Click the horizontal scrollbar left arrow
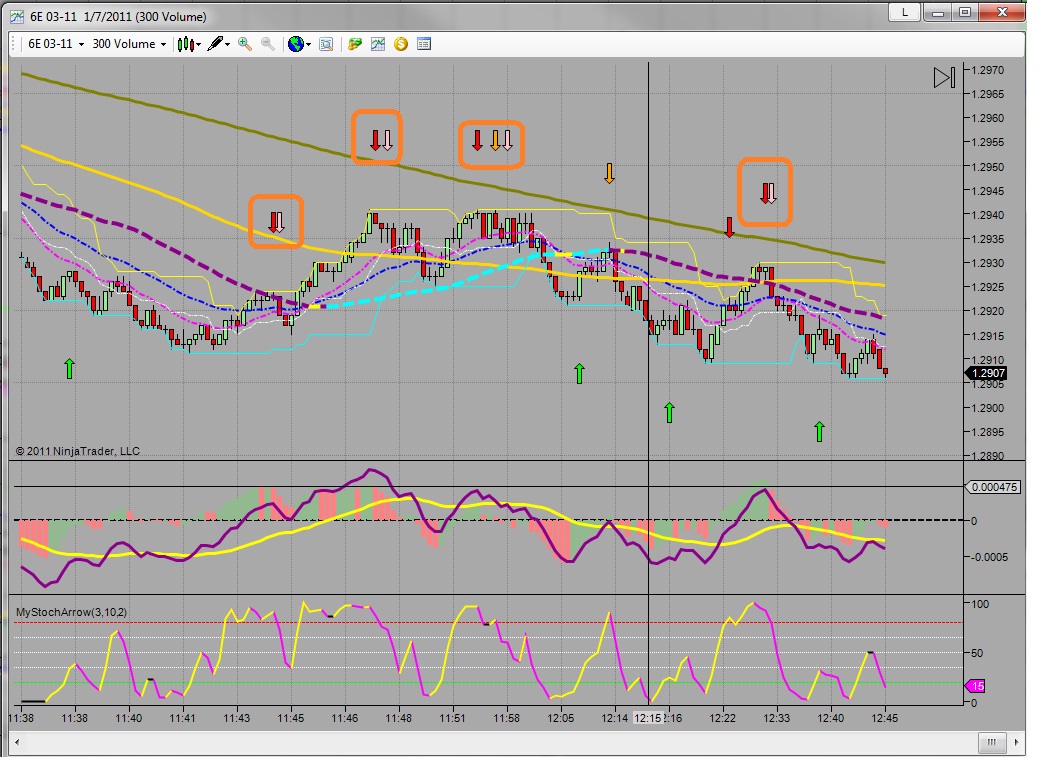The width and height of the screenshot is (1041, 770). pos(17,742)
